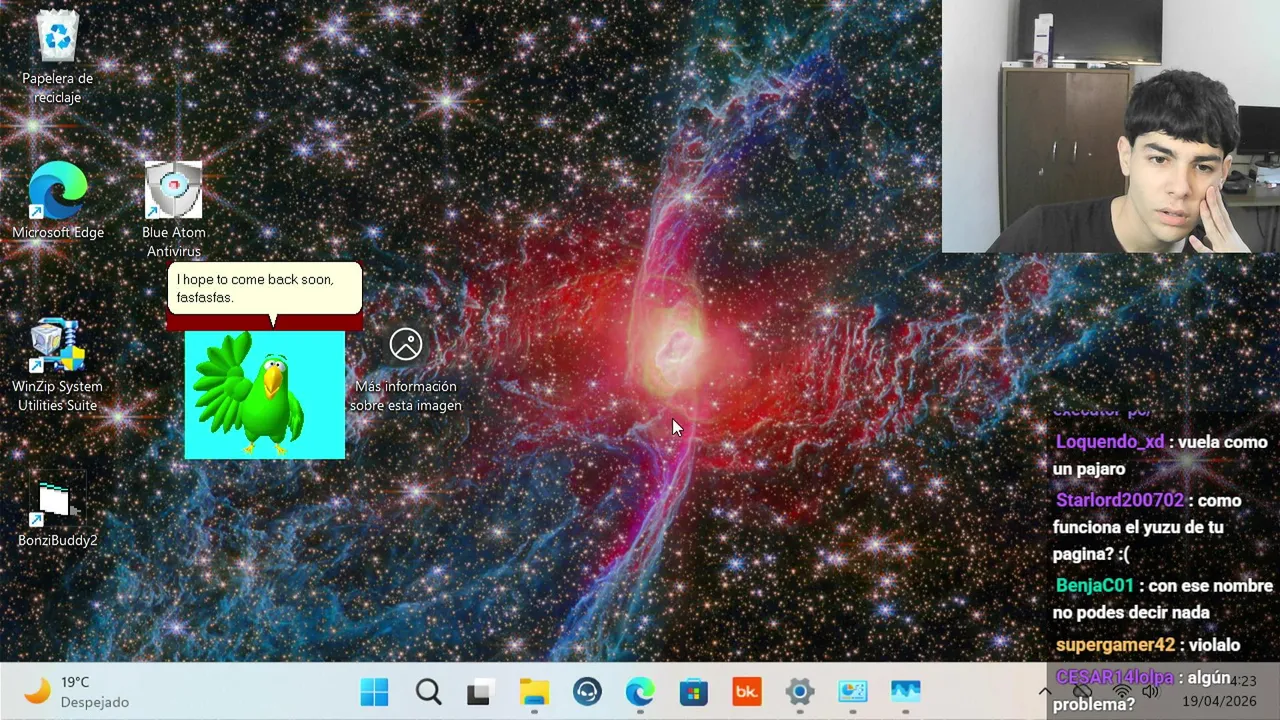Open taskbar Search
1280x720 pixels.
click(x=428, y=692)
